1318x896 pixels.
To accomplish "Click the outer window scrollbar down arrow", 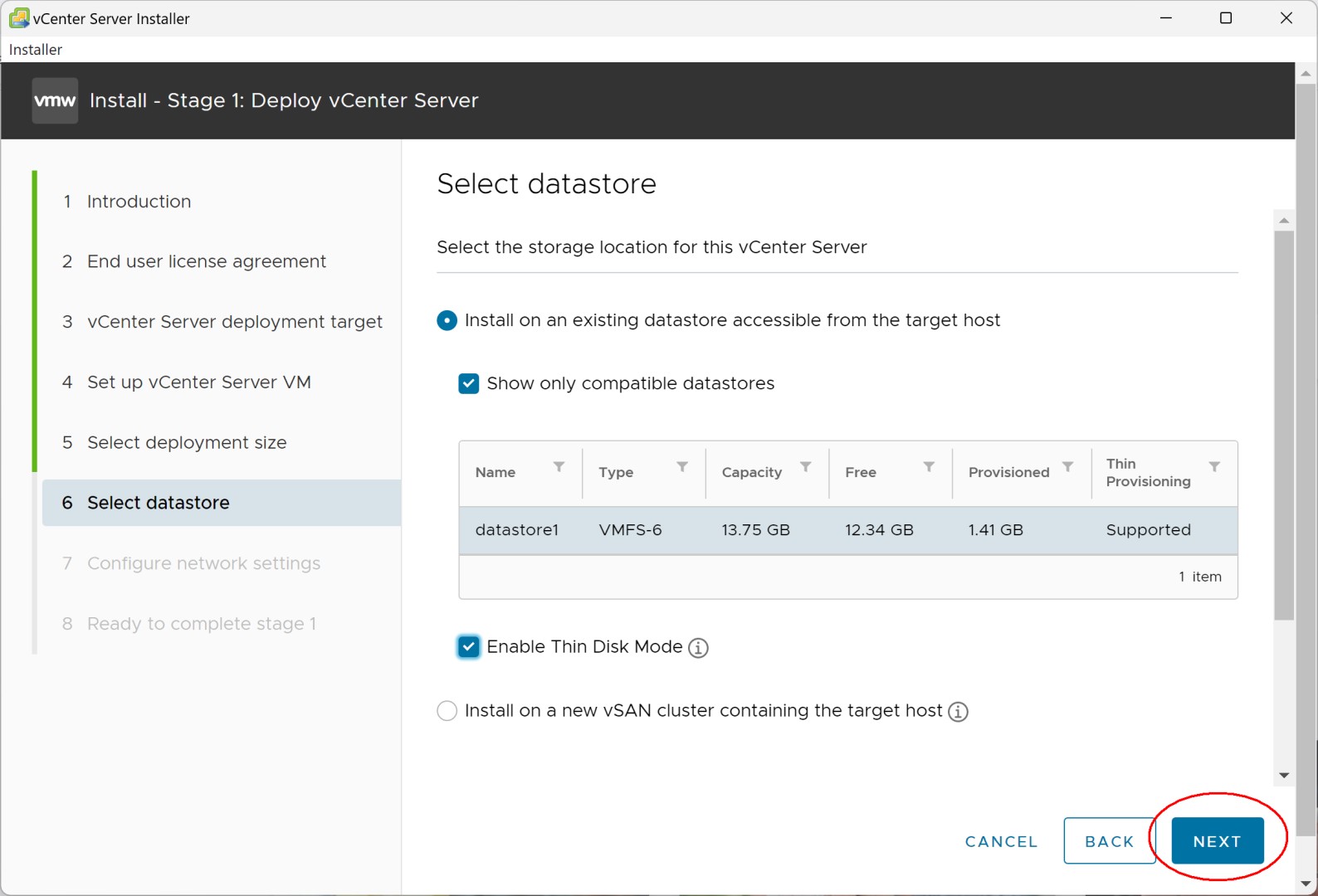I will (x=1306, y=884).
